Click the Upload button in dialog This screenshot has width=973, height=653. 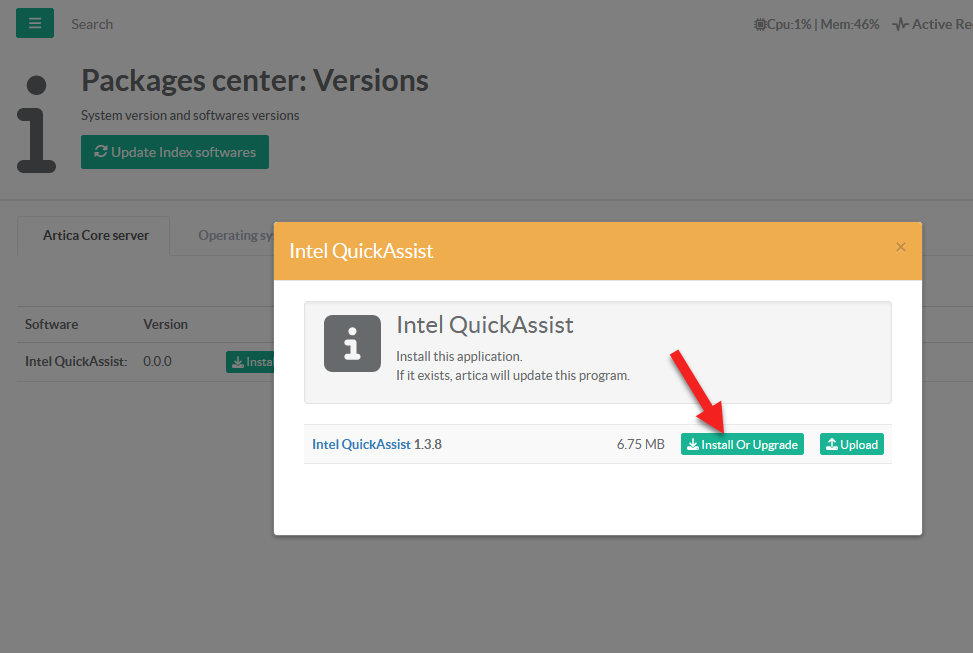tap(852, 444)
